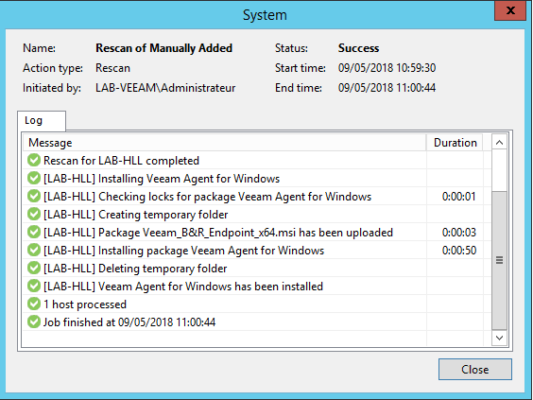Select '1 host processed' log message
This screenshot has height=400, width=533.
(85, 305)
